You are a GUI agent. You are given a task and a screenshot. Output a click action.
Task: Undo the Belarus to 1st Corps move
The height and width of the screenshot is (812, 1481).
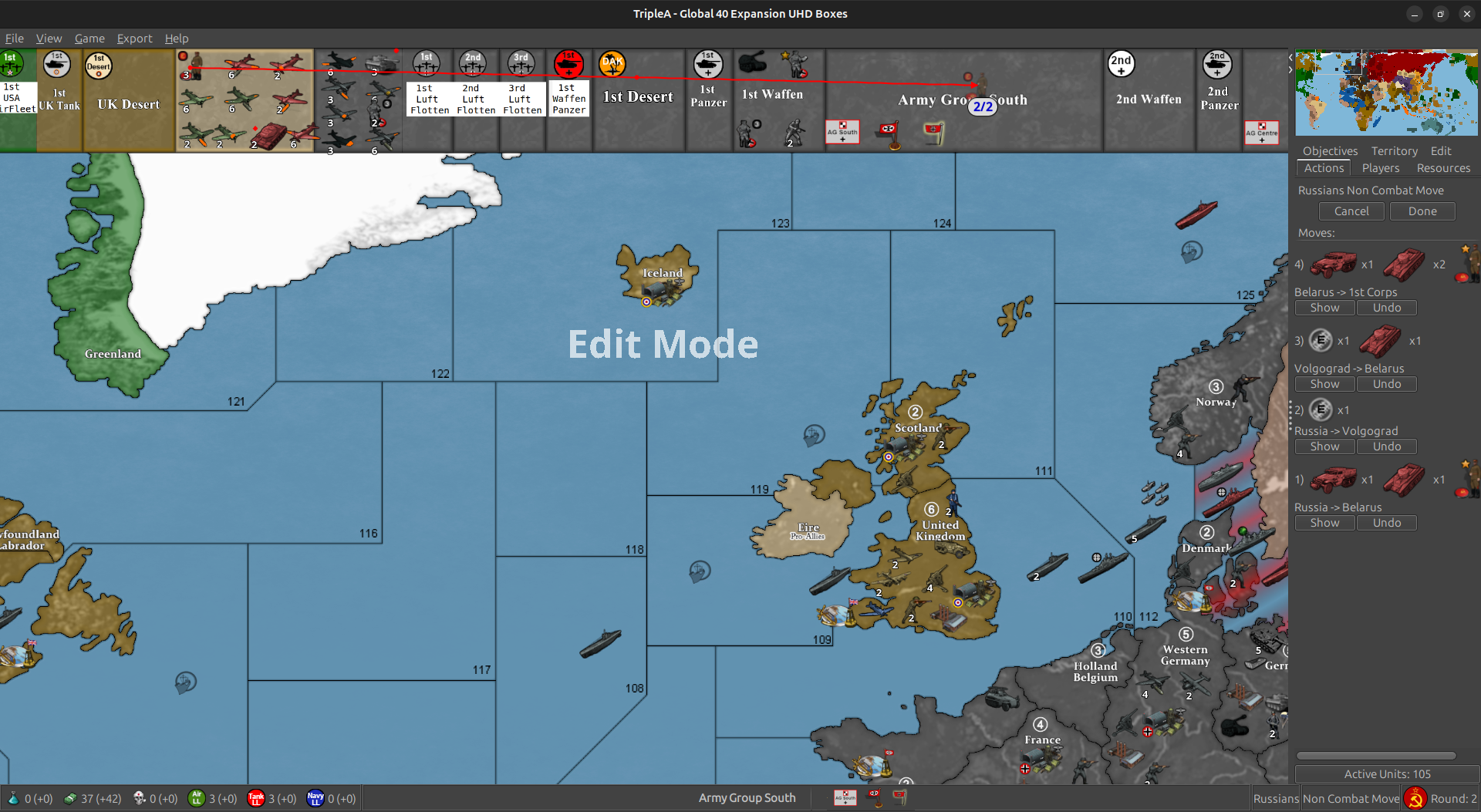point(1386,308)
